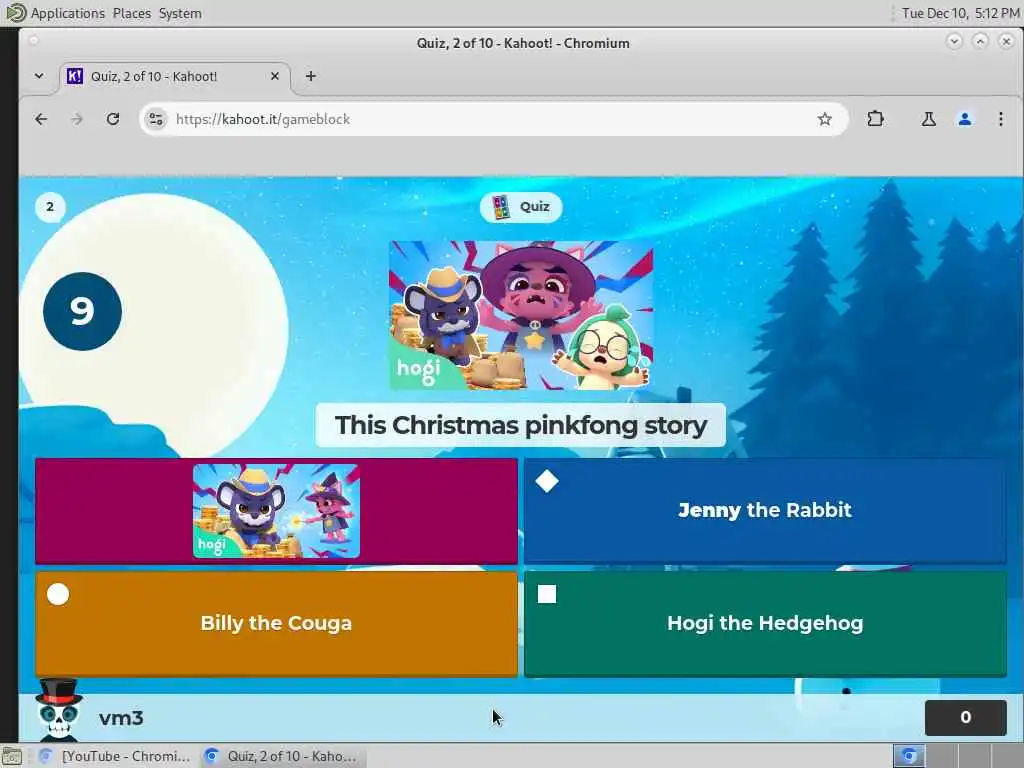Click the circle shape on yellow answer
This screenshot has width=1024, height=768.
[58, 594]
